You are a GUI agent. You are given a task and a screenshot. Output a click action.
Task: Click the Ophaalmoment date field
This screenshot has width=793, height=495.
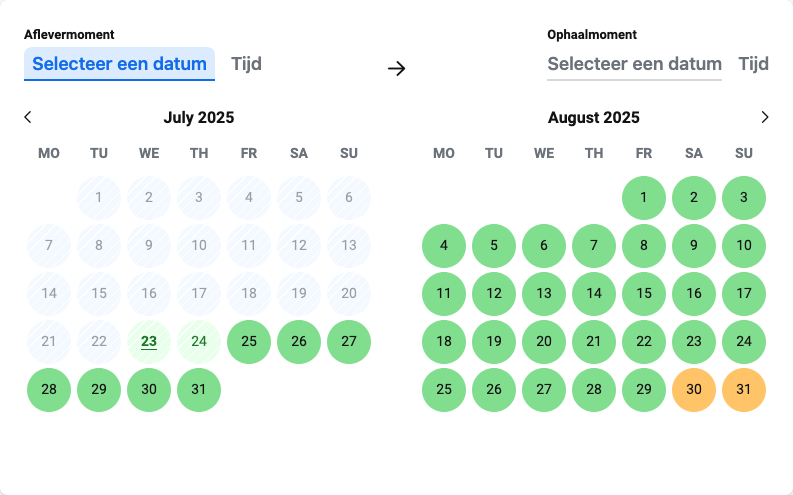[x=634, y=64]
